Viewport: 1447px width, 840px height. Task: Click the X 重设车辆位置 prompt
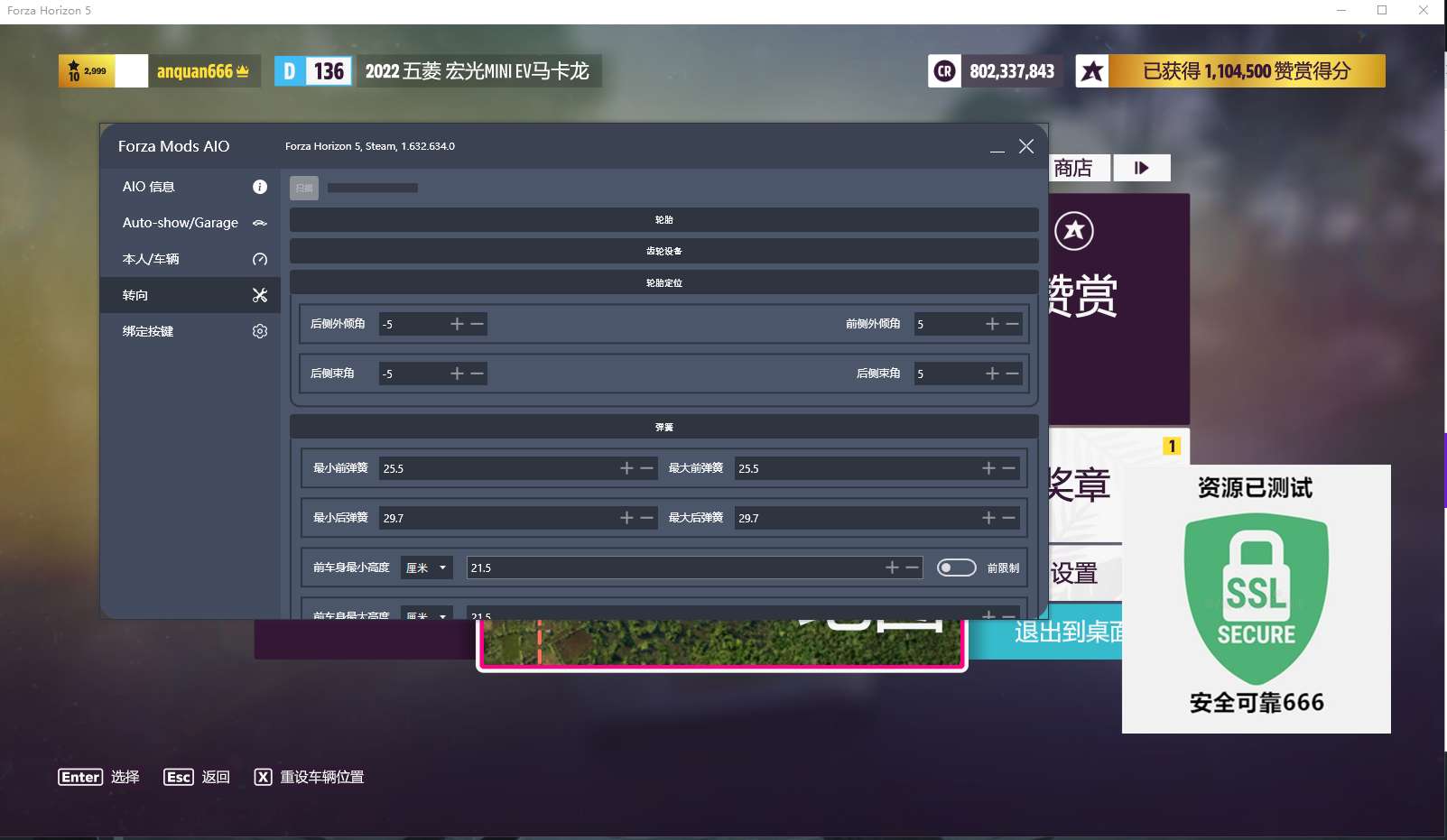coord(309,777)
